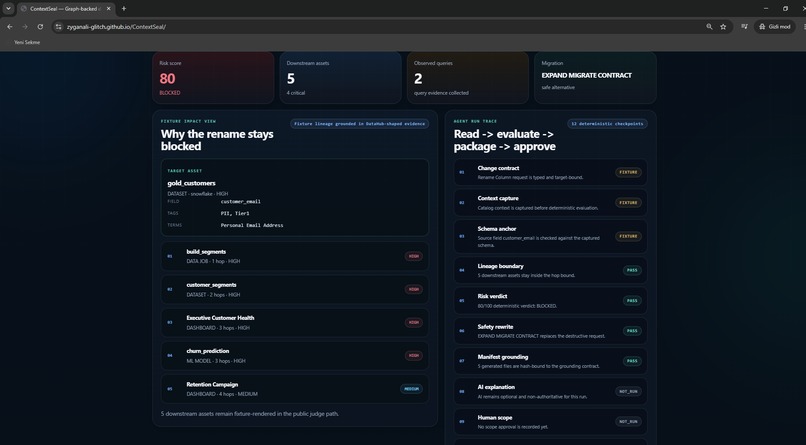Click the Read evaluate package approve heading
This screenshot has width=806, height=445.
tap(504, 140)
